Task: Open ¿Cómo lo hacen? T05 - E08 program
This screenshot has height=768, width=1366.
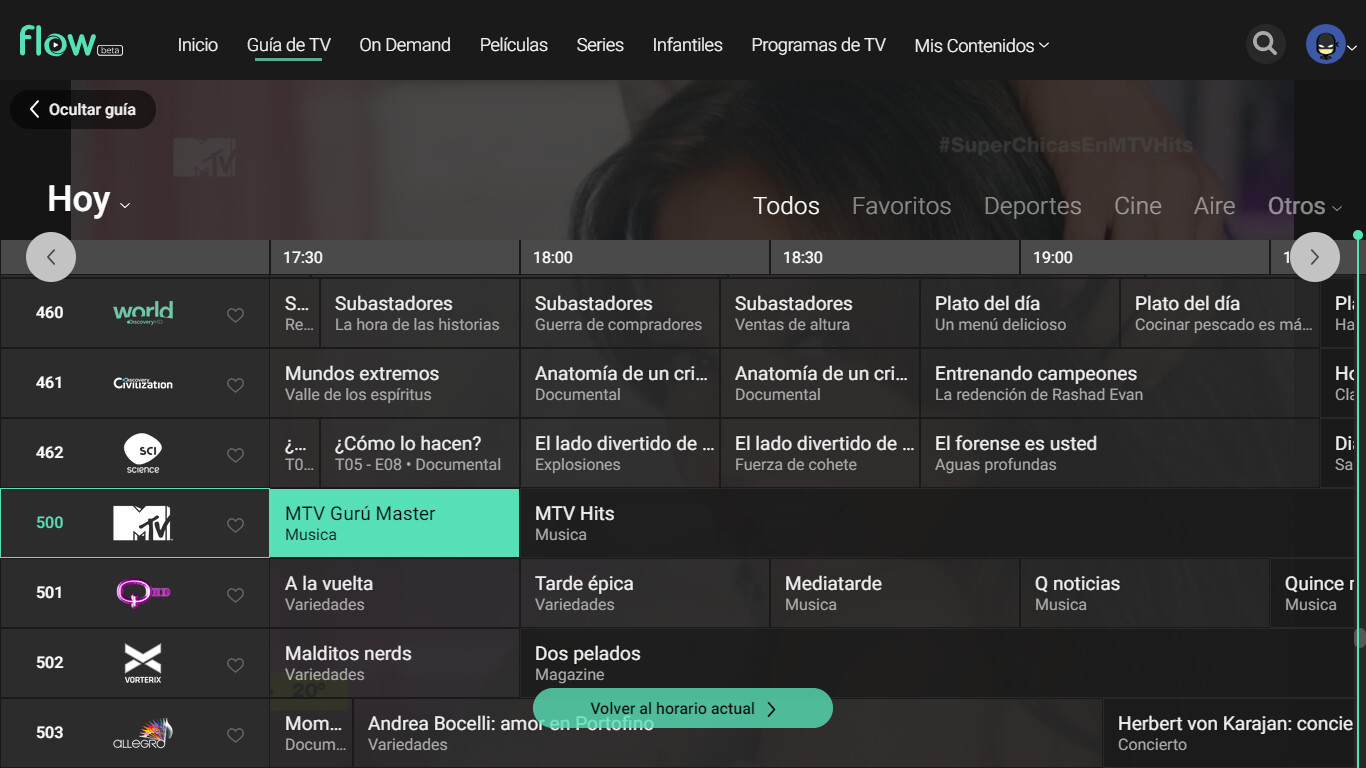Action: point(420,453)
